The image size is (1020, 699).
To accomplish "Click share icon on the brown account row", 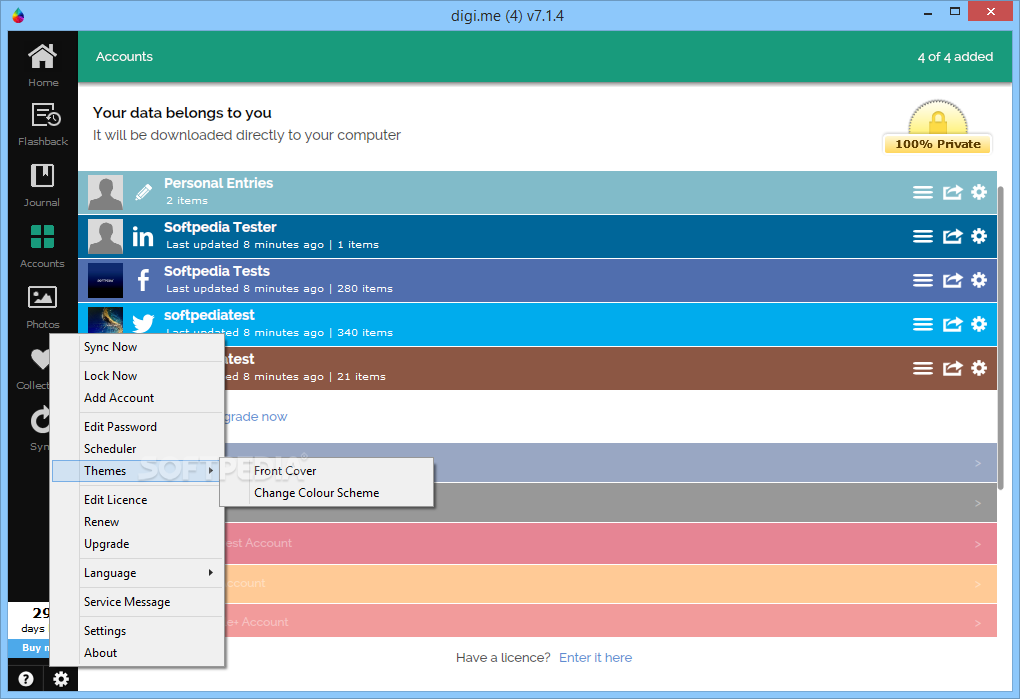I will pos(952,369).
